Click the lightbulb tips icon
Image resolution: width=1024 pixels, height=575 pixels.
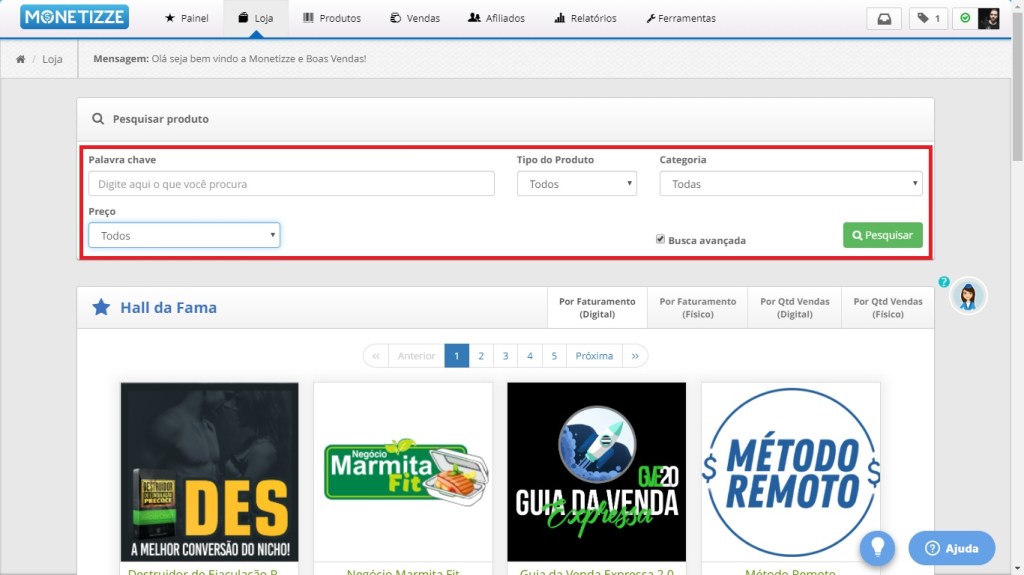tap(877, 547)
